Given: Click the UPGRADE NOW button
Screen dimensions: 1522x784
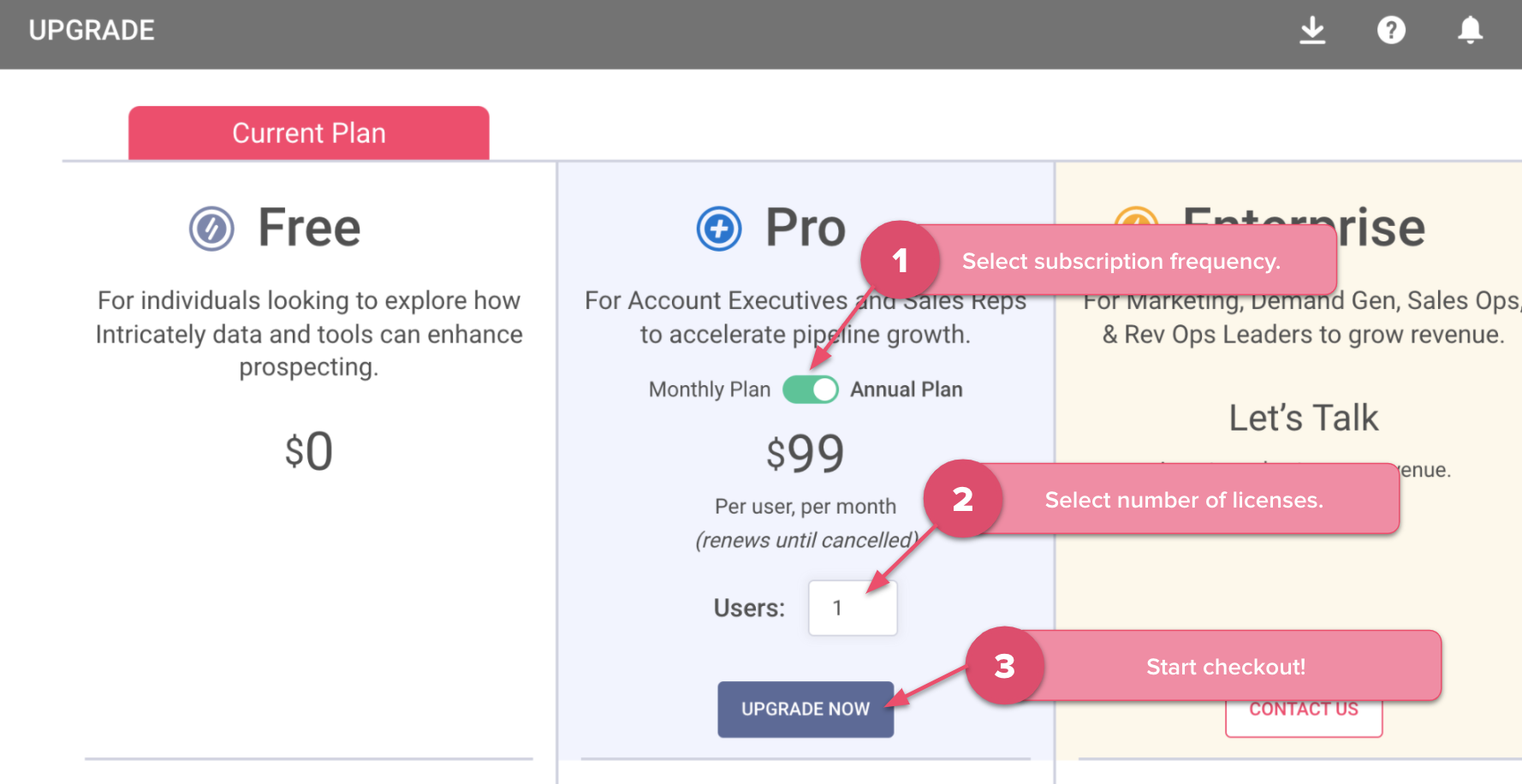Looking at the screenshot, I should click(x=806, y=709).
